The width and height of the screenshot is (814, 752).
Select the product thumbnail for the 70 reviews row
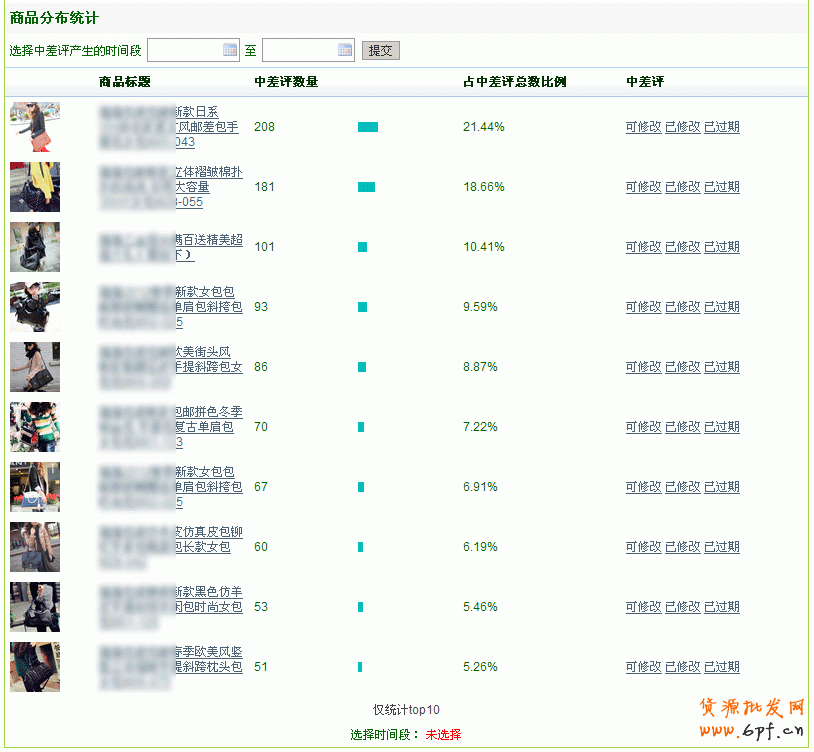coord(35,427)
